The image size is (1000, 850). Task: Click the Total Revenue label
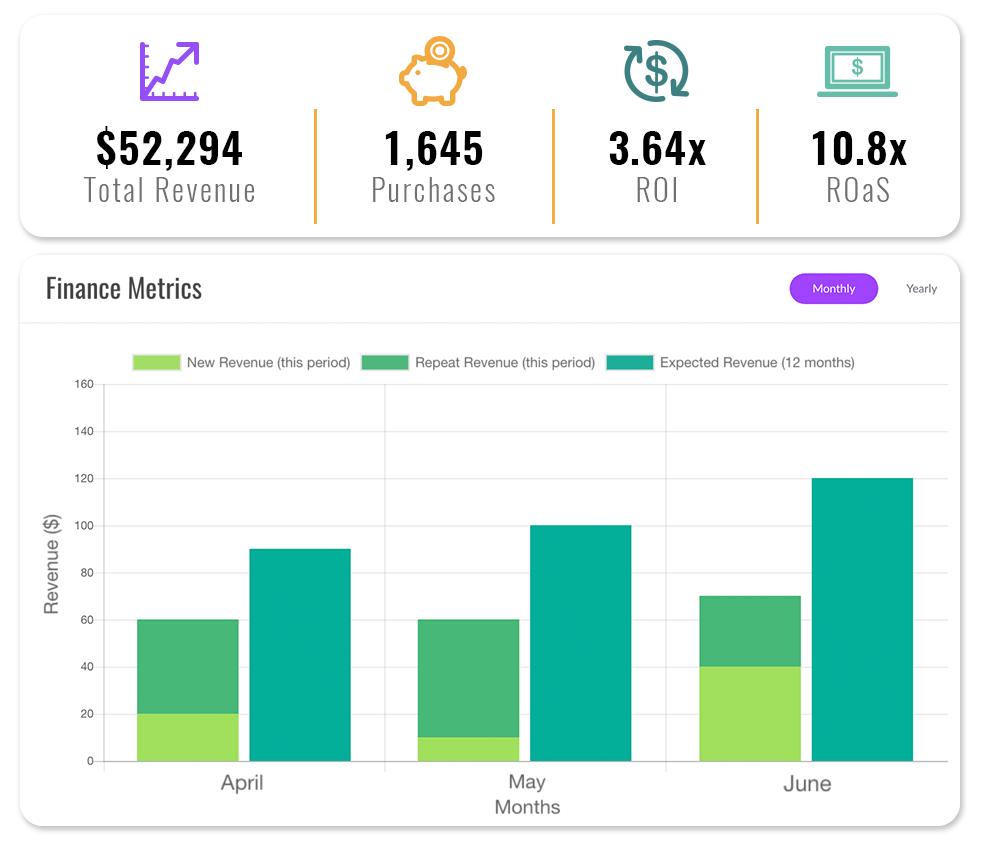coord(170,191)
